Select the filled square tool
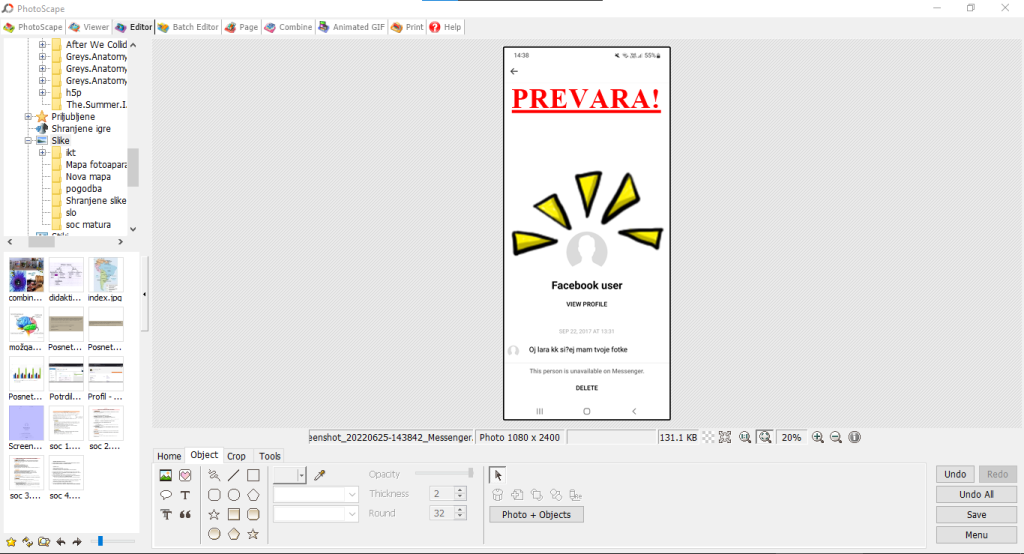Screen dimensions: 1024x554 233,514
